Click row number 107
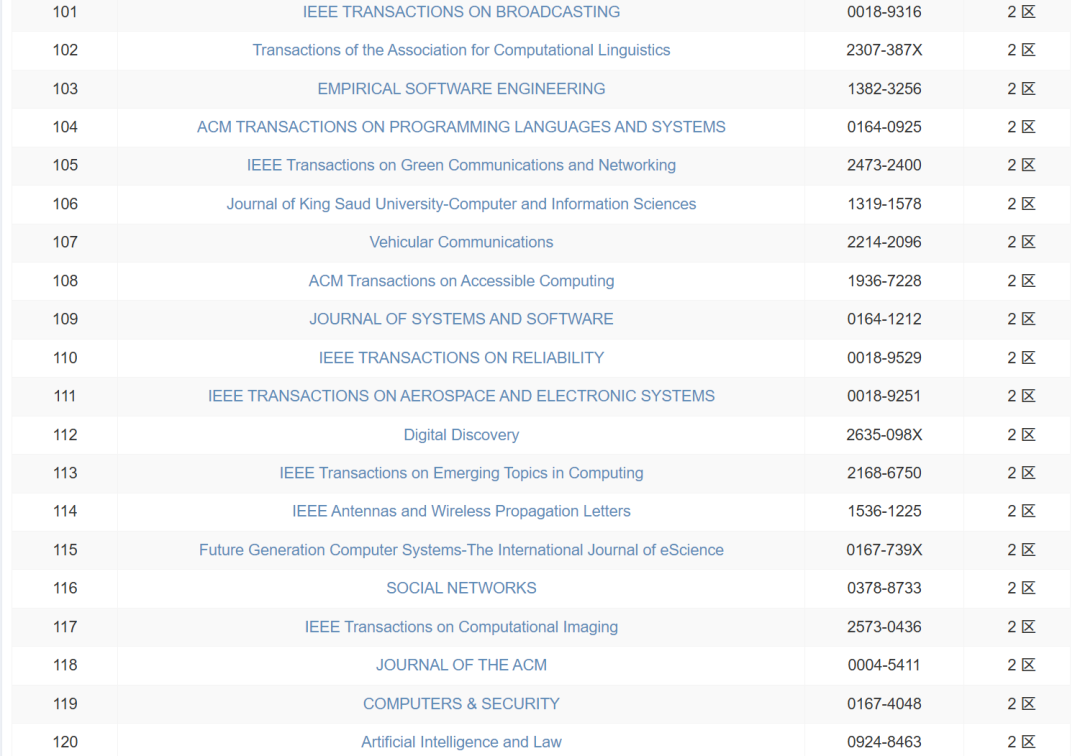1080x756 pixels. coord(65,242)
